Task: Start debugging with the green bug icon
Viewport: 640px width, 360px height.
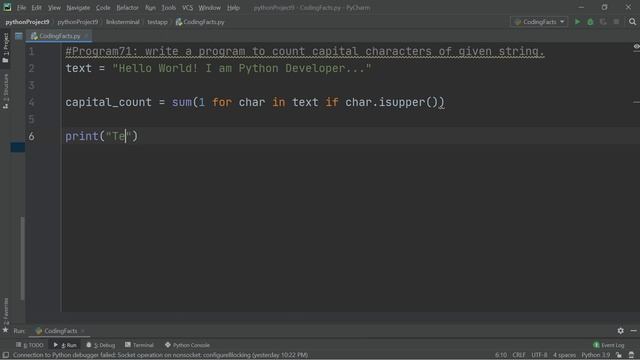Action: pos(590,22)
